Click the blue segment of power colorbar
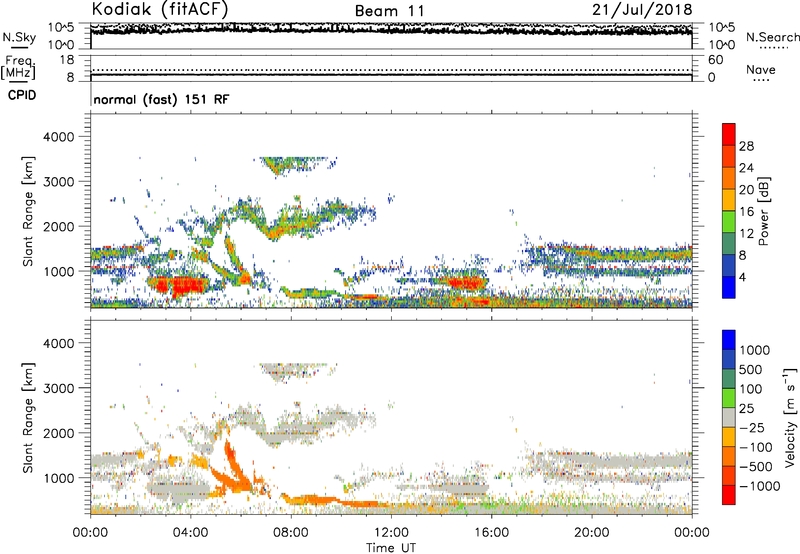This screenshot has height=554, width=800. click(729, 287)
